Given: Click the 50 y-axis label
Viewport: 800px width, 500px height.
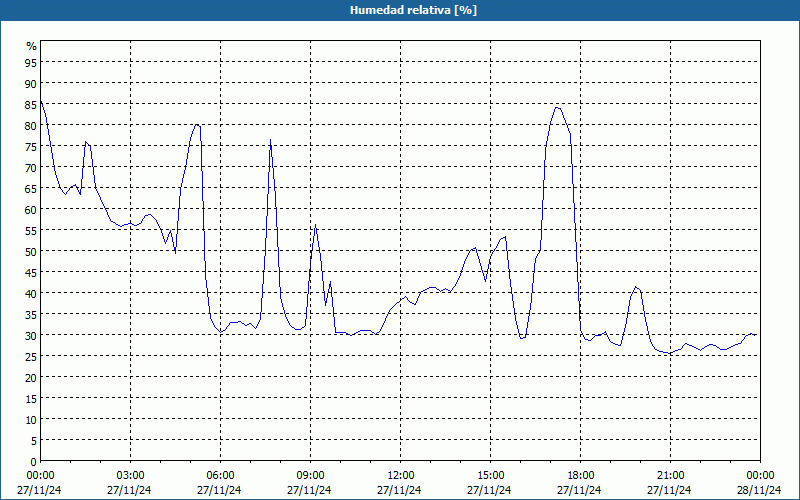Looking at the screenshot, I should (x=32, y=251).
